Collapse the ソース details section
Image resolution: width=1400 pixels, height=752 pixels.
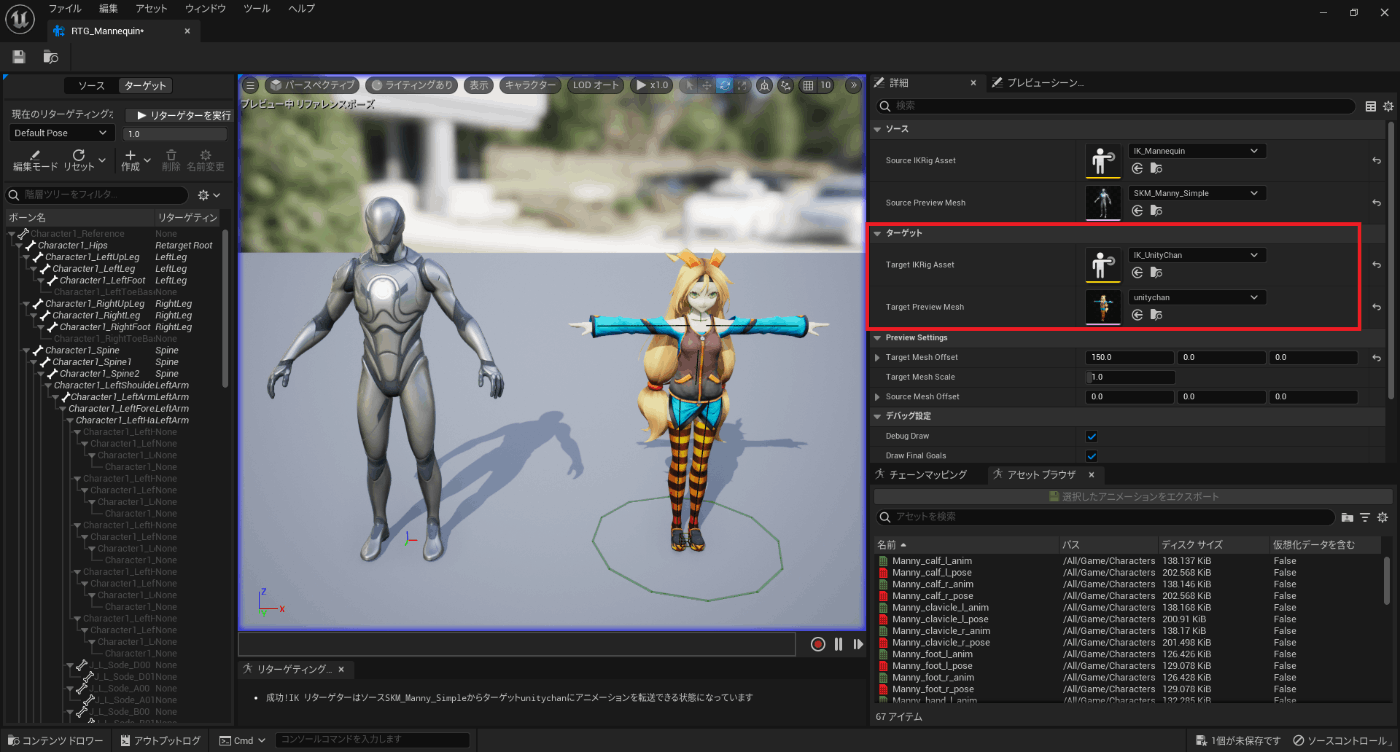pyautogui.click(x=877, y=129)
